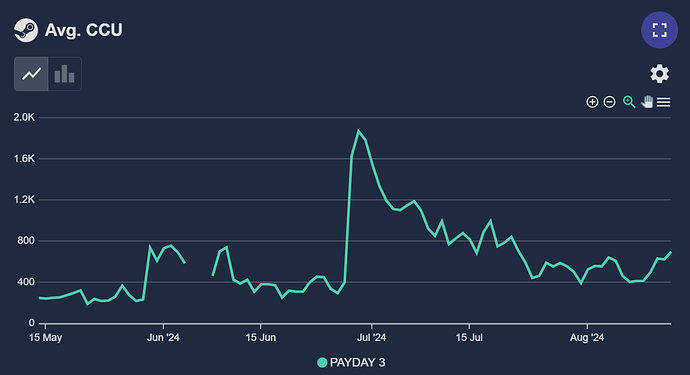Click the fullscreen expand icon
Viewport: 690px width, 375px height.
click(659, 30)
